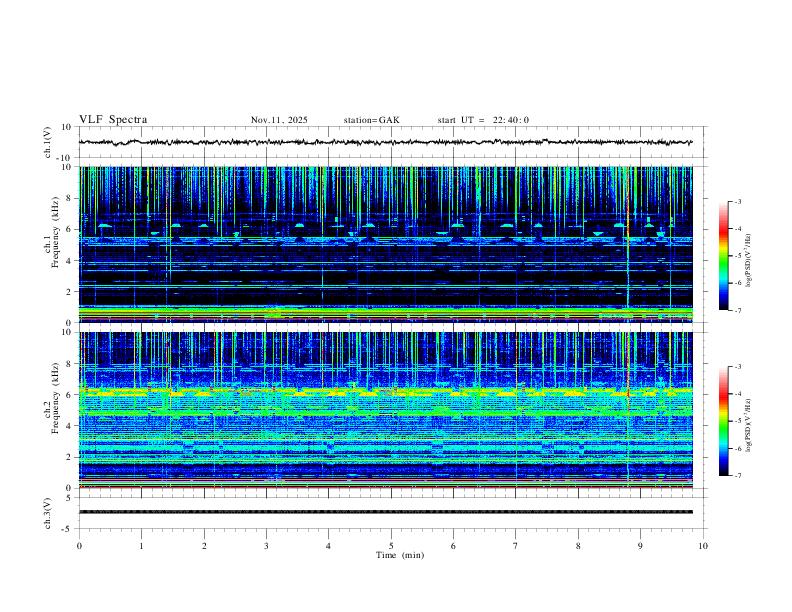Click the "-3" label on ch.1 colorbar
The height and width of the screenshot is (612, 792).
tap(737, 201)
